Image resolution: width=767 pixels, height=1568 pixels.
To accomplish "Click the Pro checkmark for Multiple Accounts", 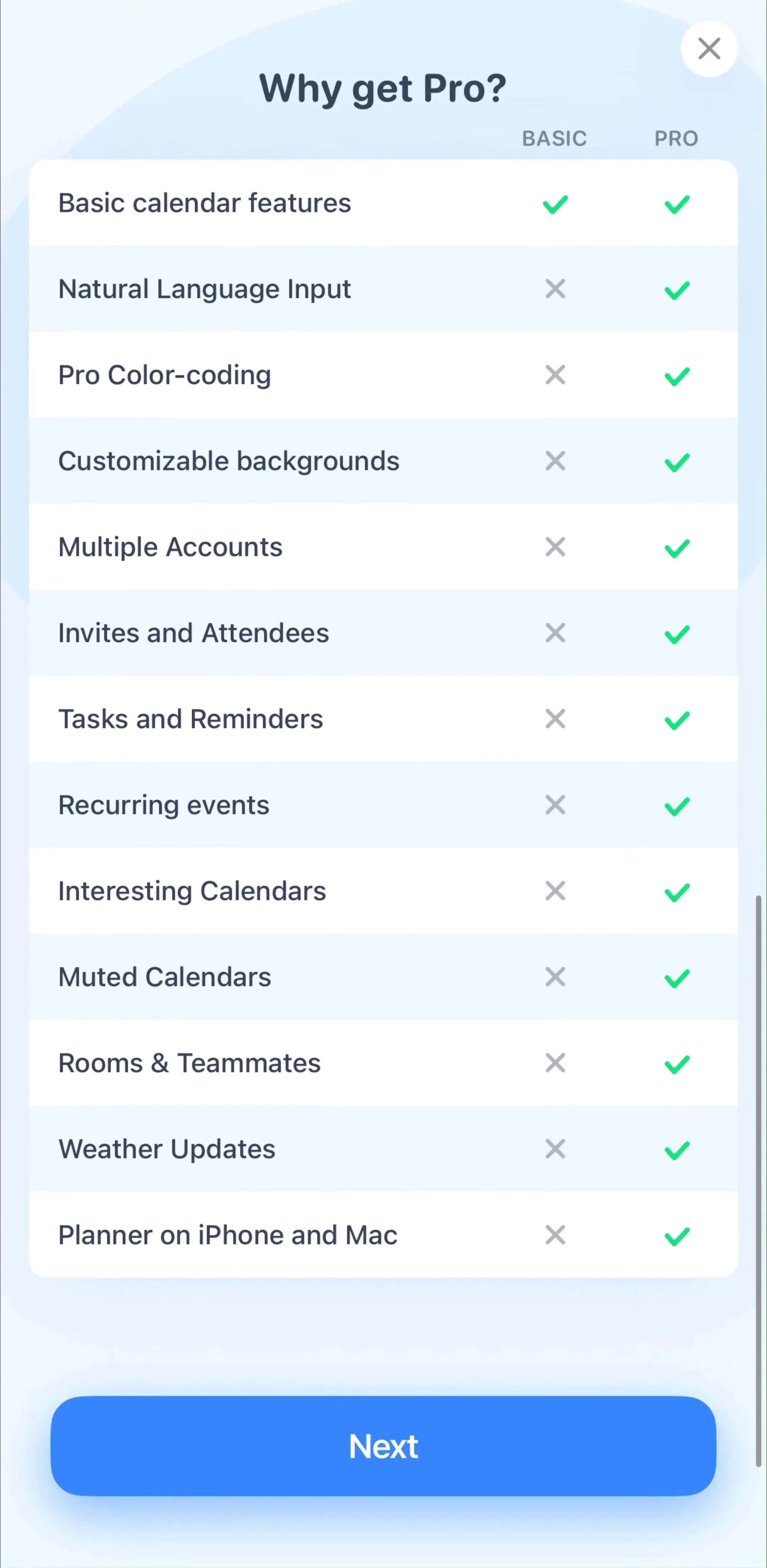I will [x=677, y=549].
